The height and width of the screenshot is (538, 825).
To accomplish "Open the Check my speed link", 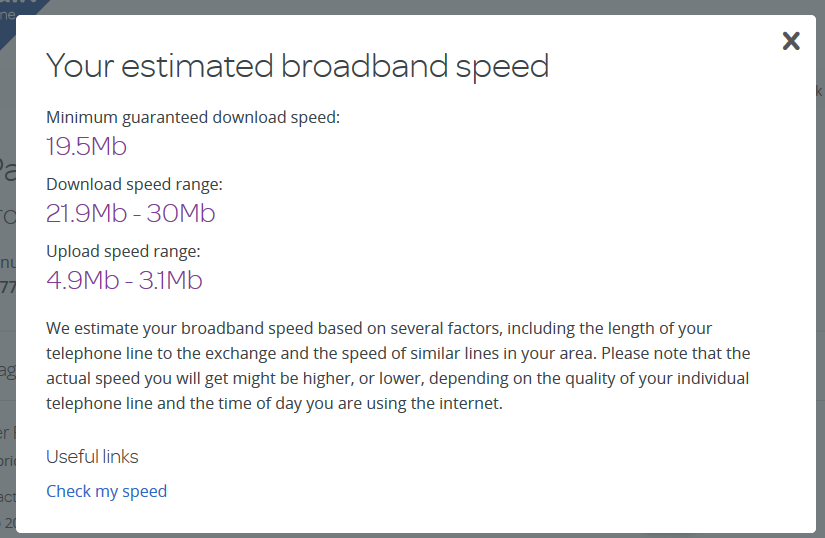I will click(106, 491).
